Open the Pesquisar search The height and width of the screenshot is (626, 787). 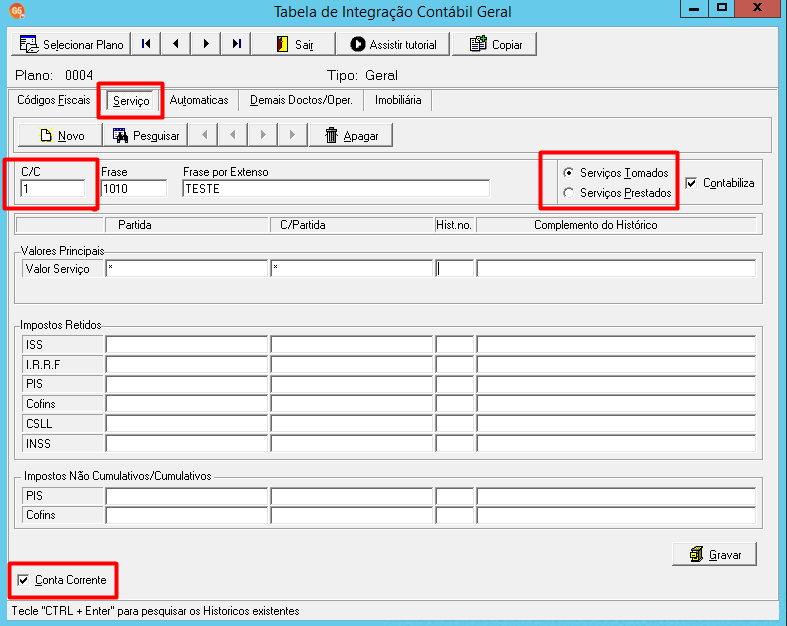pos(145,135)
